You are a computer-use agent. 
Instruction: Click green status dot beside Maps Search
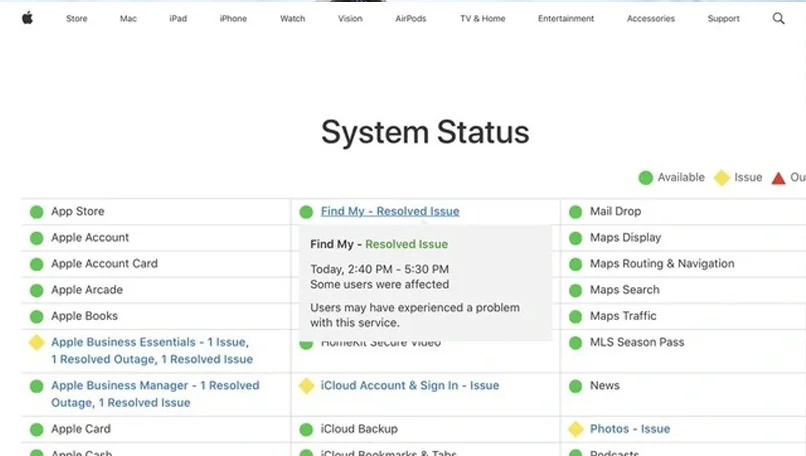[x=576, y=290]
